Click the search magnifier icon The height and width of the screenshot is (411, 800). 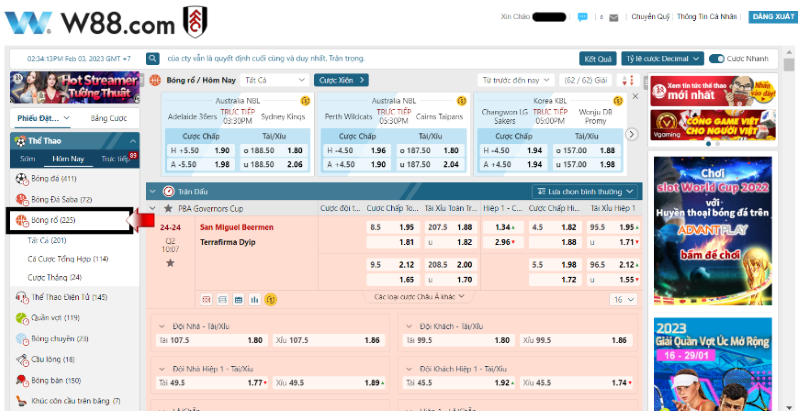pos(153,59)
